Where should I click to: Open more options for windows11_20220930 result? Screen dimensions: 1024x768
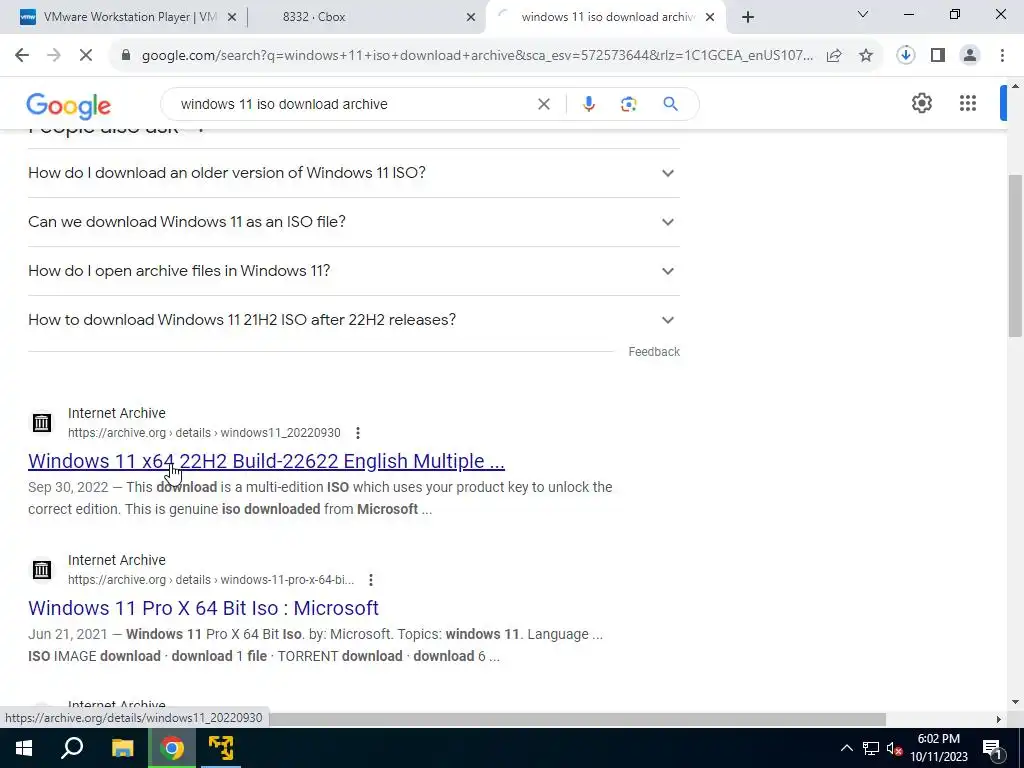(x=357, y=433)
